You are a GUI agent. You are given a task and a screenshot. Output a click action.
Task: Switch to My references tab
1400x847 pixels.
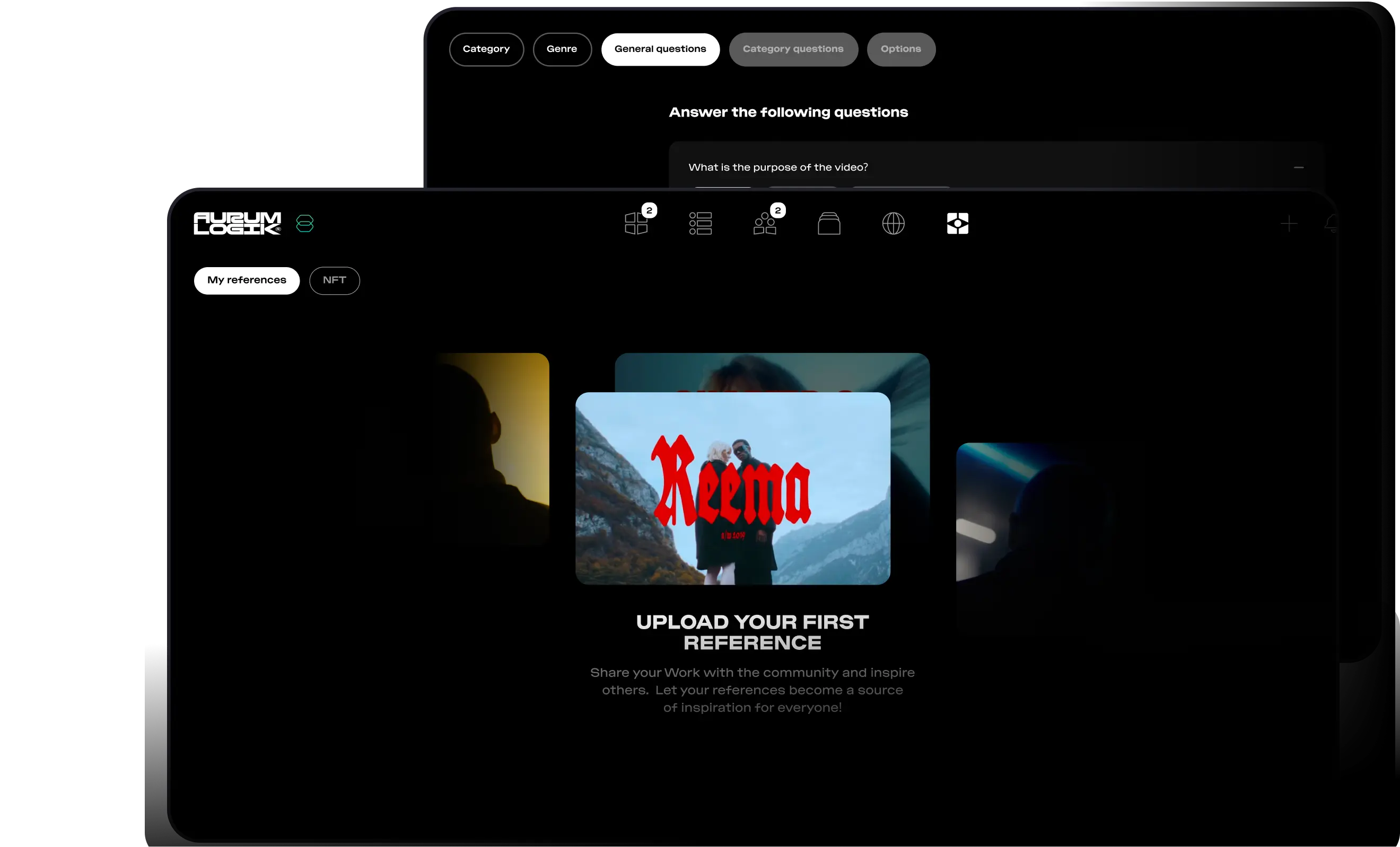click(x=247, y=280)
